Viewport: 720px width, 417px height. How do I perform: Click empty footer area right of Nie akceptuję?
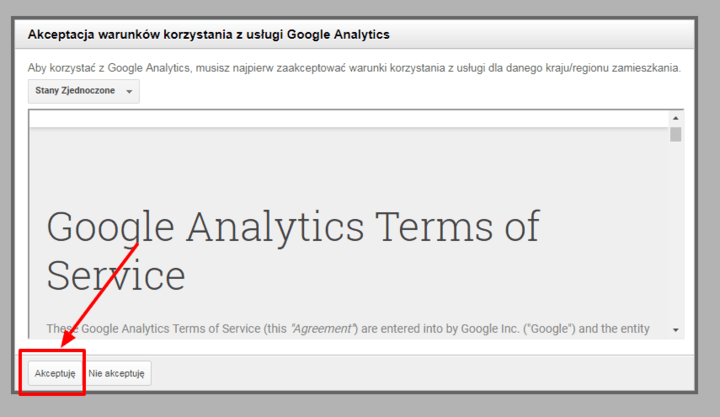tap(420, 373)
